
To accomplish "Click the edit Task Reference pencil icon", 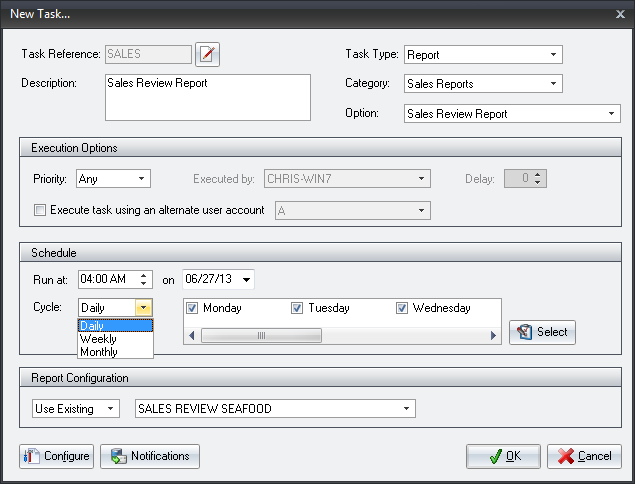I will coord(207,54).
